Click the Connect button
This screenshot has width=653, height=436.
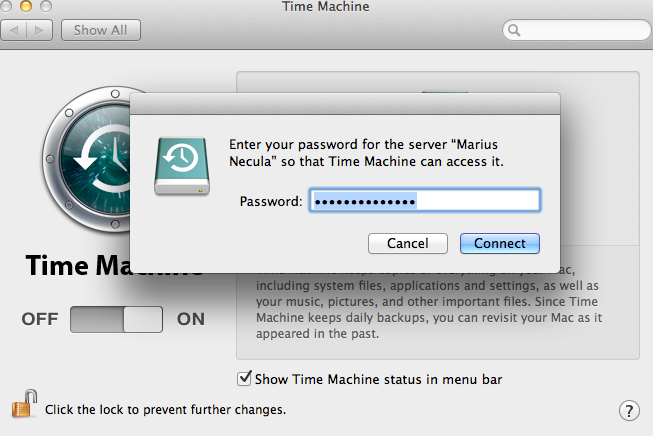(500, 243)
